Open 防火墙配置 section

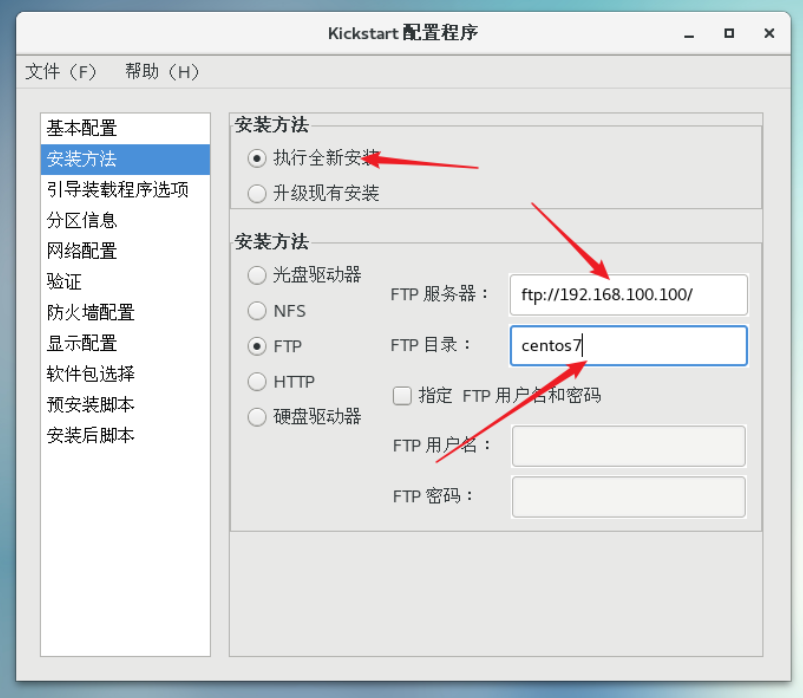[x=125, y=313]
